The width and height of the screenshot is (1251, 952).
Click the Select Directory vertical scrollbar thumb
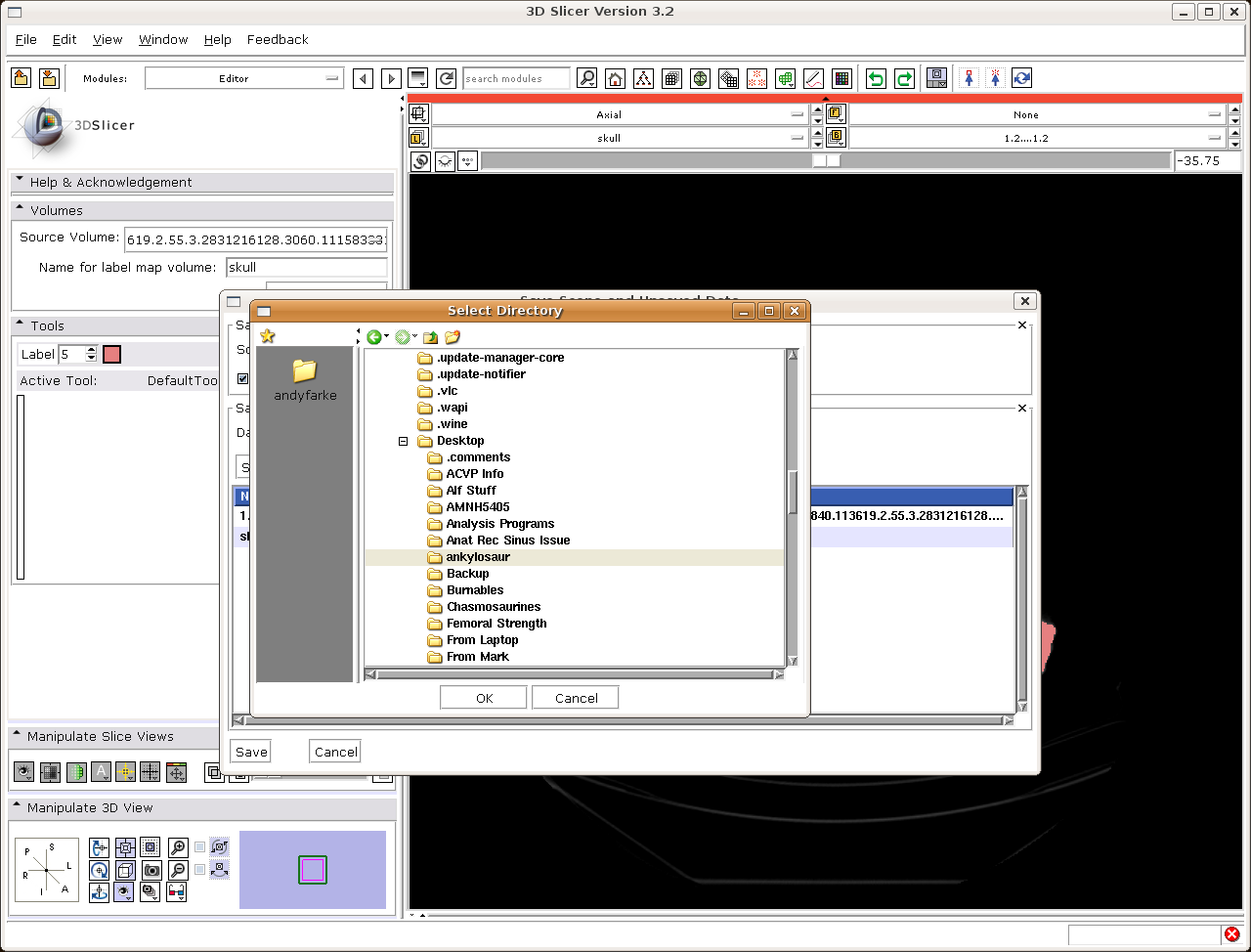(793, 492)
